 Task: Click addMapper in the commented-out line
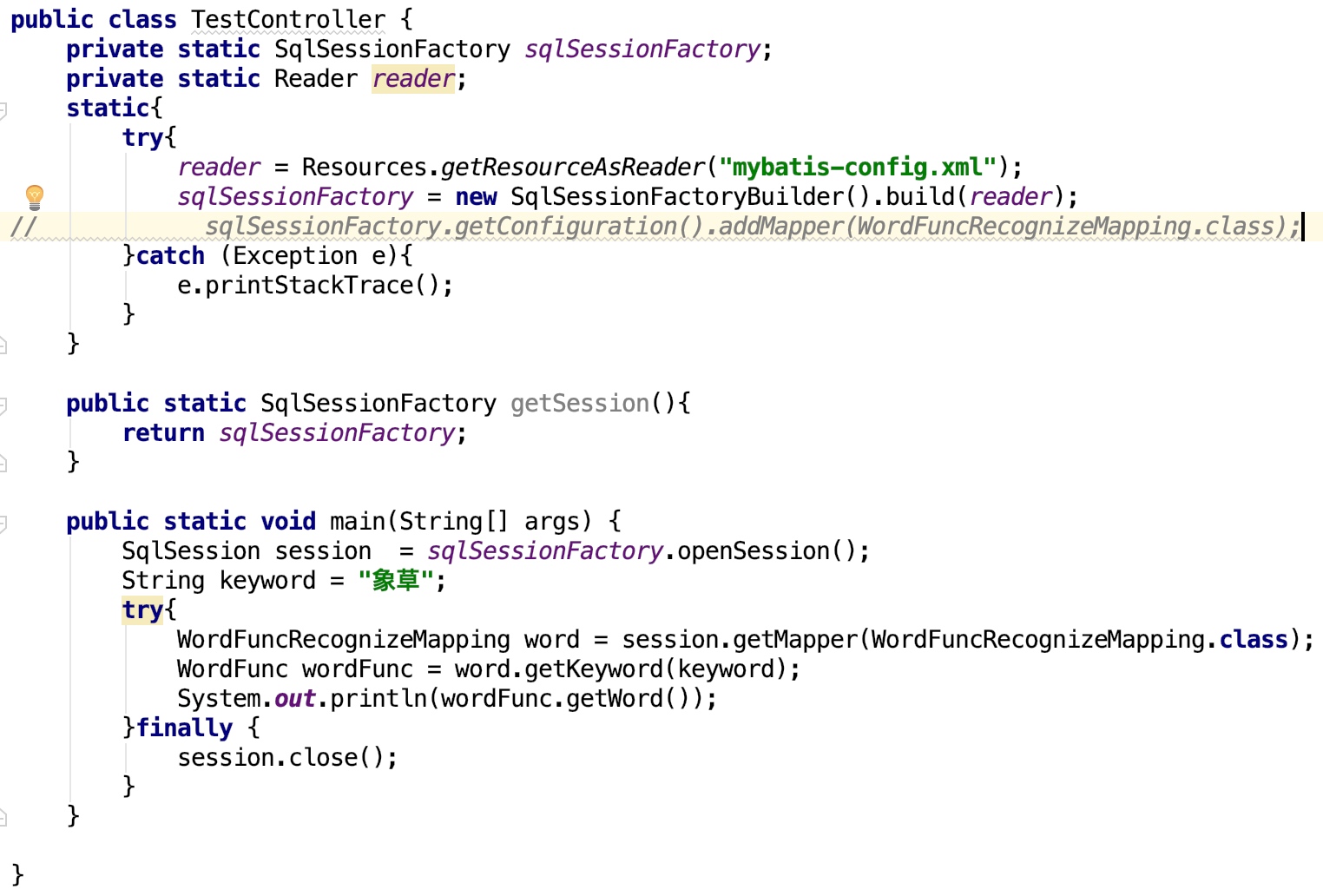tap(780, 227)
